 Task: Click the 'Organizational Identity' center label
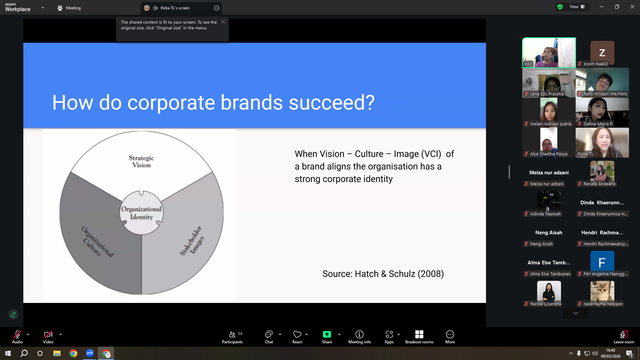(x=141, y=213)
